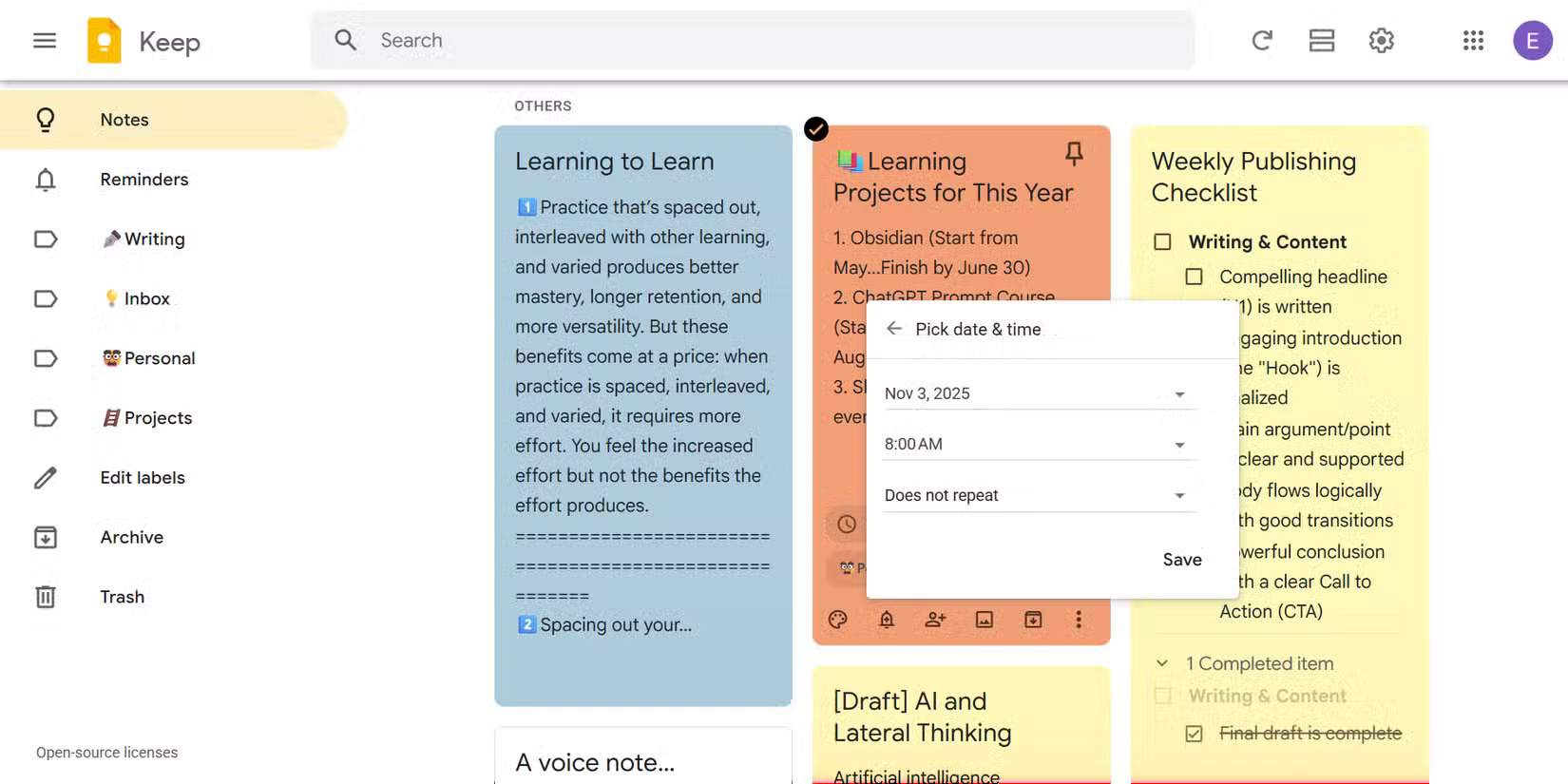Refresh notes with the reload icon
The height and width of the screenshot is (784, 1568).
[x=1262, y=41]
